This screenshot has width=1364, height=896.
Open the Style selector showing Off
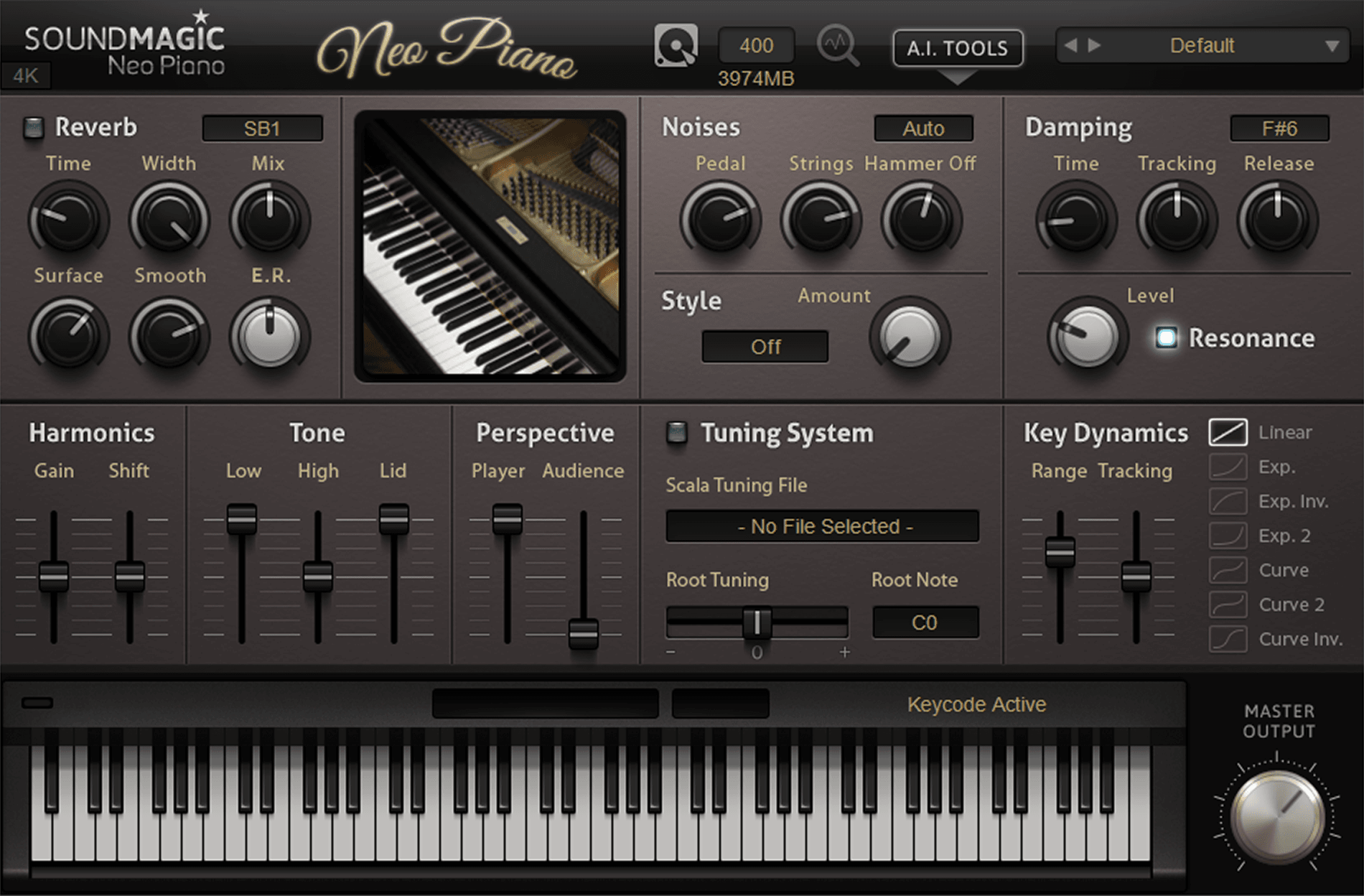coord(765,347)
